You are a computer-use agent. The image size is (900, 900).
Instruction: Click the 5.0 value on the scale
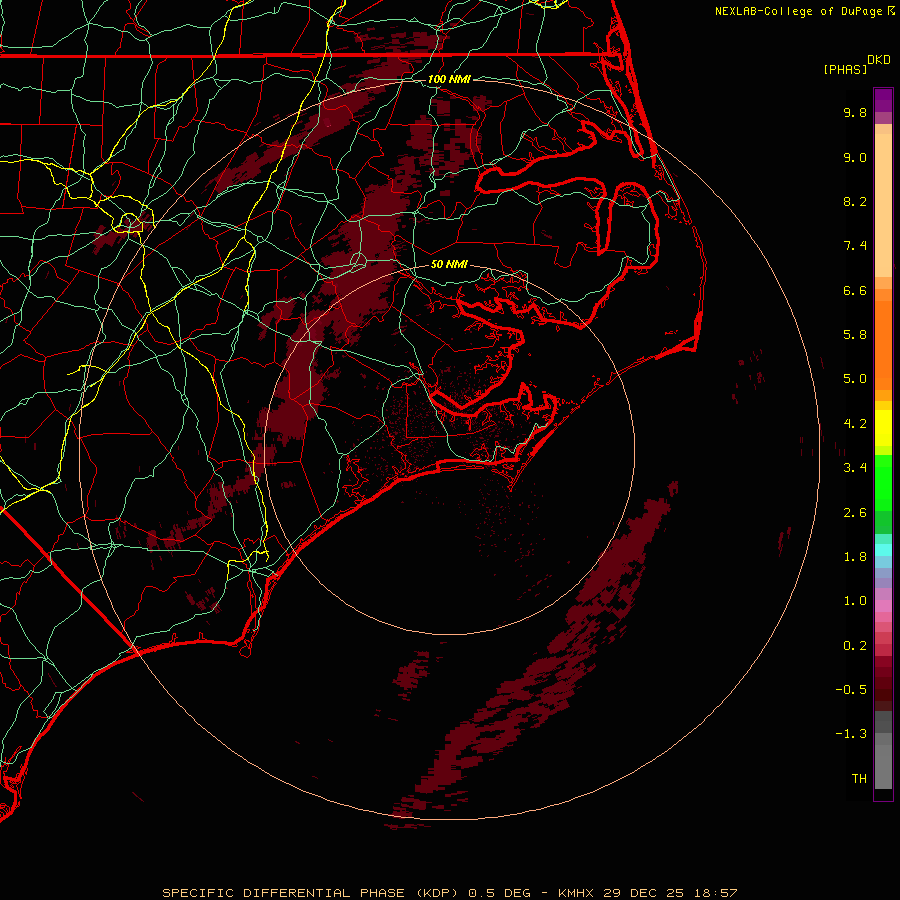[855, 379]
